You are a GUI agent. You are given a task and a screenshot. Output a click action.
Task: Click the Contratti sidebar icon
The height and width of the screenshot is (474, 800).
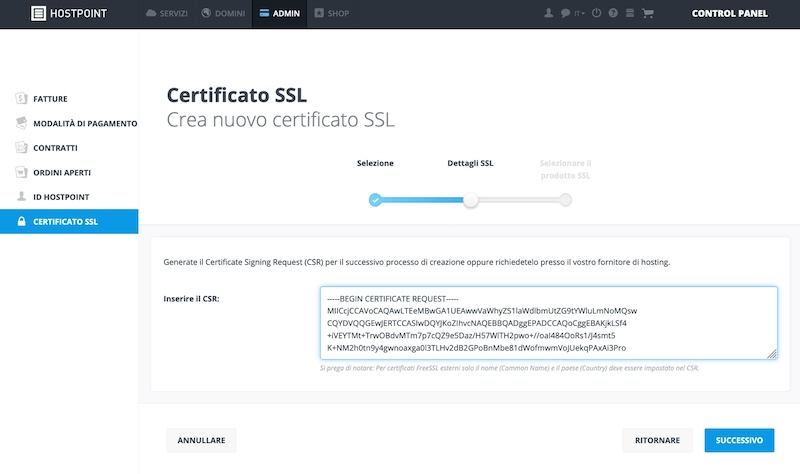tap(21, 147)
